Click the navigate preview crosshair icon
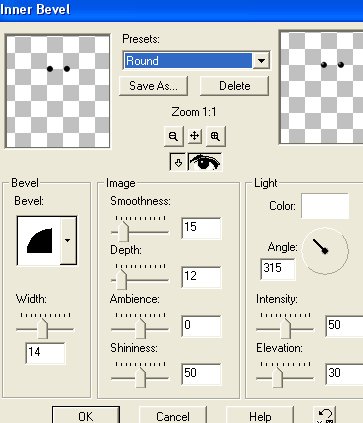Viewport: 363px width, 423px height. coord(195,136)
